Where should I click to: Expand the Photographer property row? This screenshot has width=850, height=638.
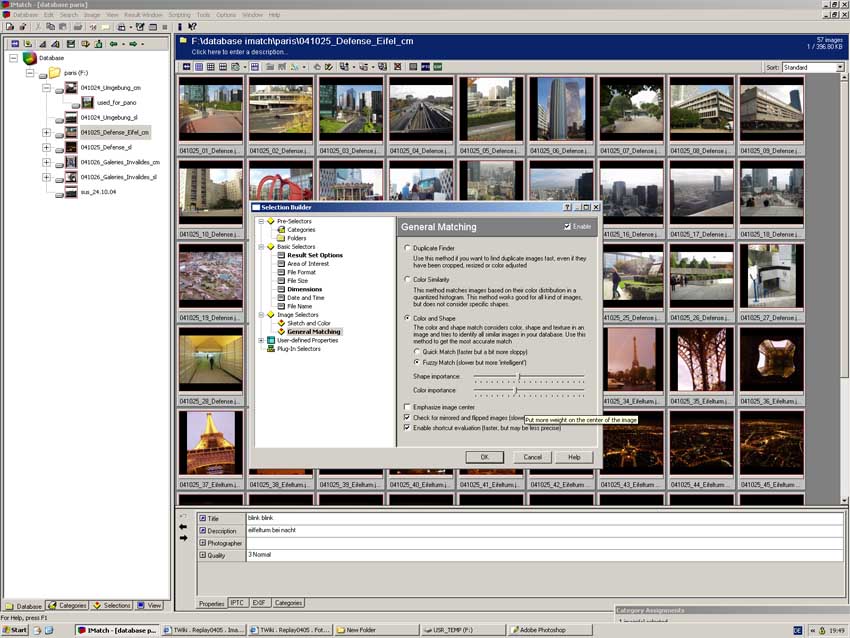203,543
